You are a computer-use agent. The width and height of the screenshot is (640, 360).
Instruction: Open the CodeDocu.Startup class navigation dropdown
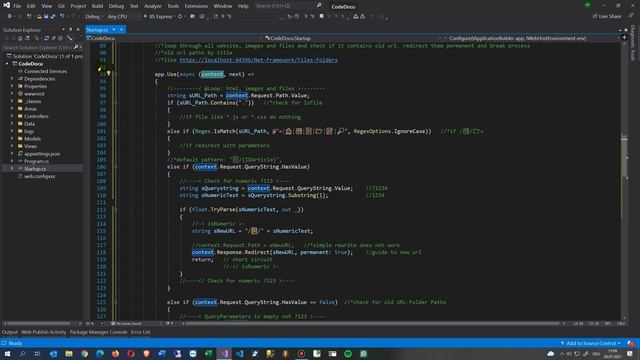click(353, 38)
